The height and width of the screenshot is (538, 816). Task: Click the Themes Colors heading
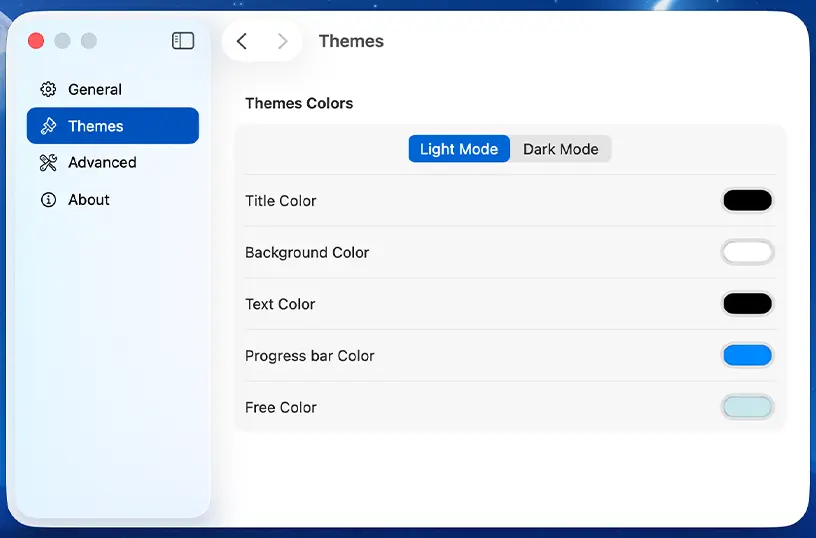coord(299,103)
